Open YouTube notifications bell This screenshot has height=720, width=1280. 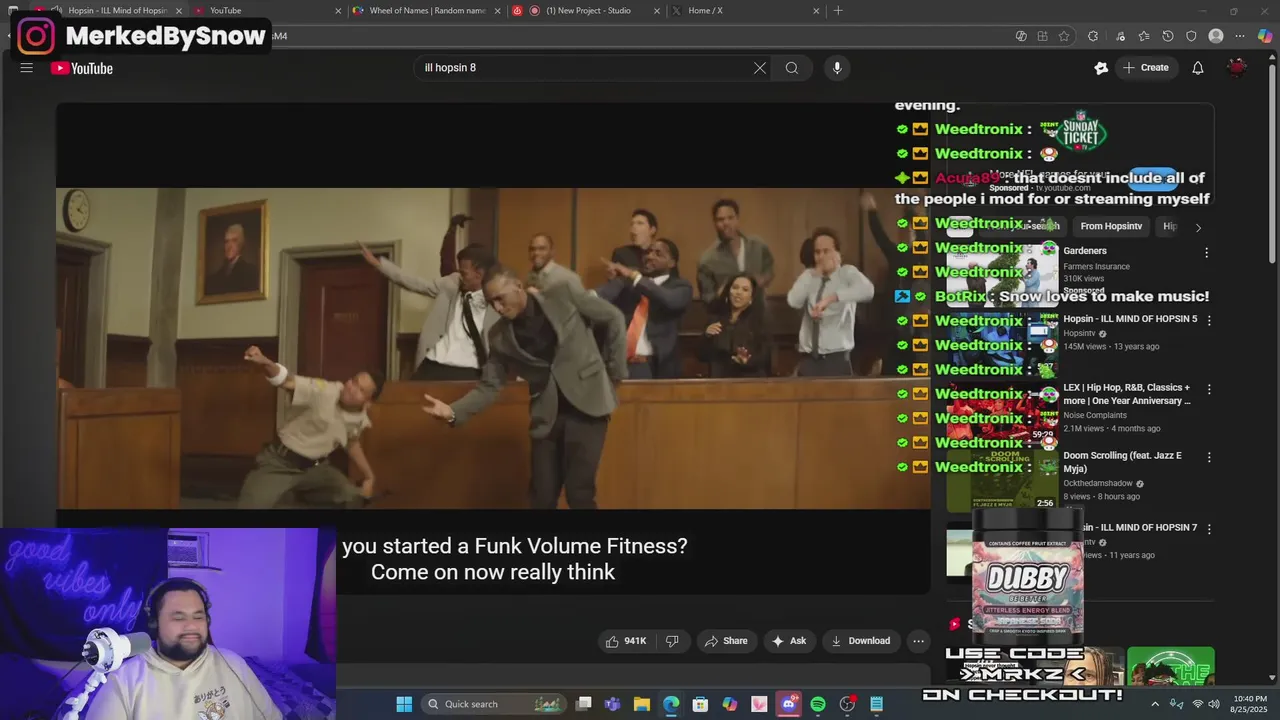pyautogui.click(x=1198, y=68)
